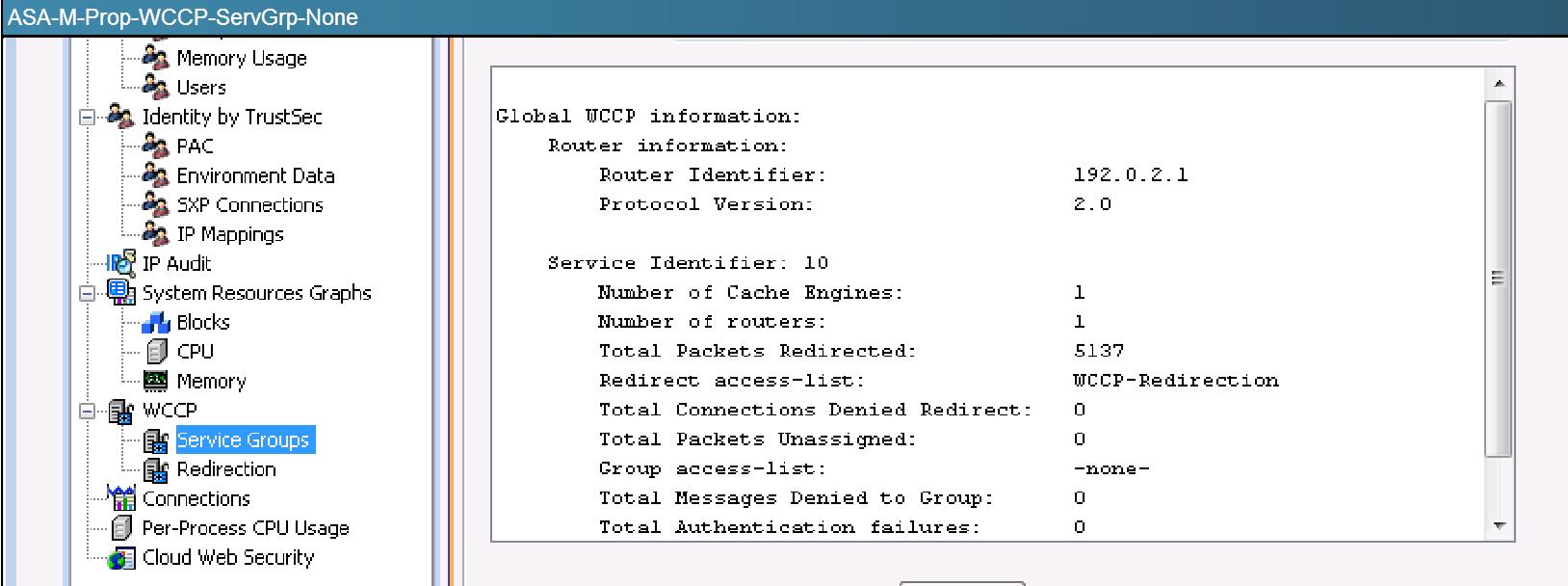Select the Users icon in tree

(155, 87)
